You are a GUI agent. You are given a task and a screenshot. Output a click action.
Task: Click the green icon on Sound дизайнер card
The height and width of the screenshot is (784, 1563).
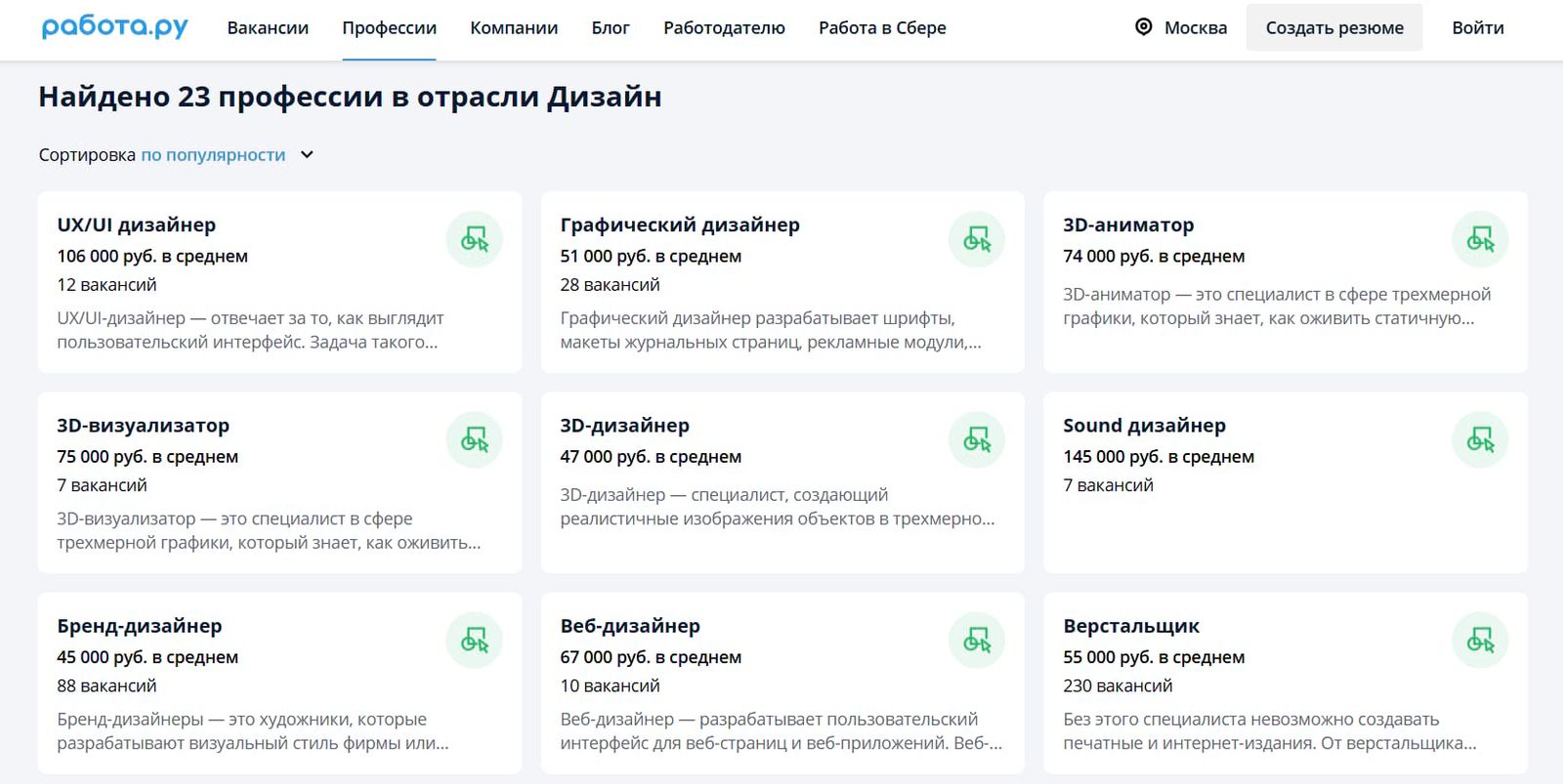pos(1479,440)
